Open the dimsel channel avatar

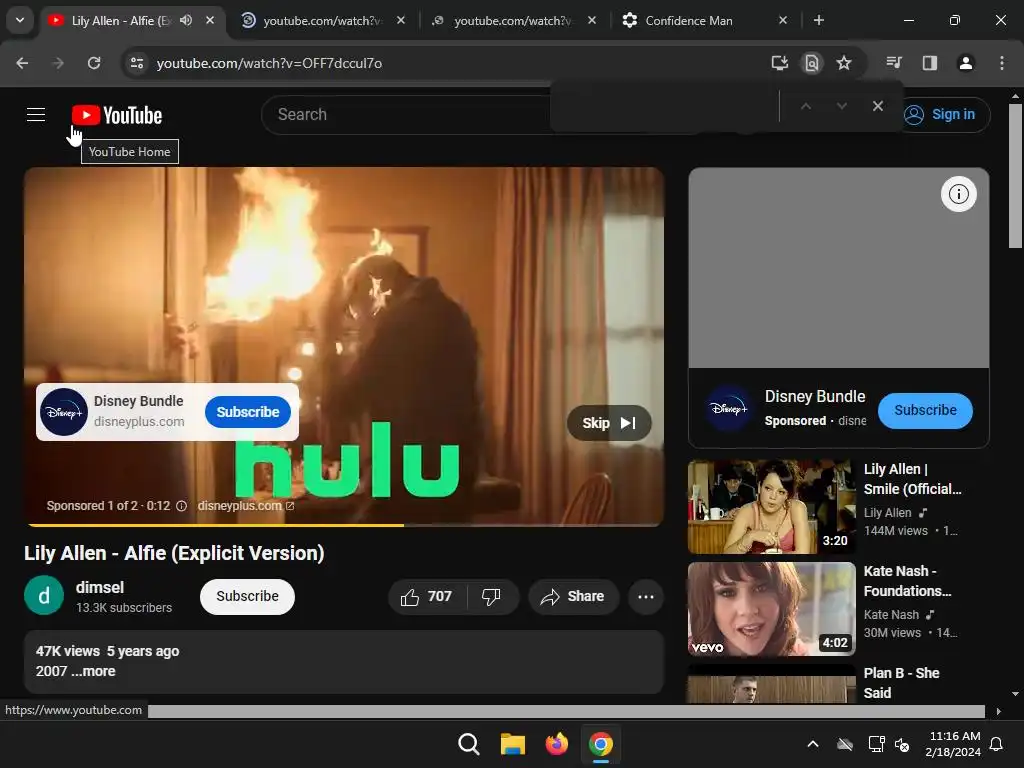[44, 596]
